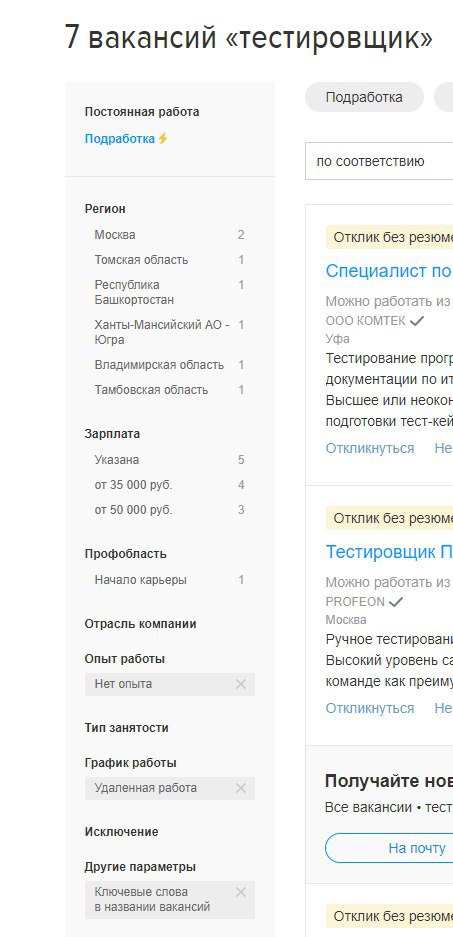Open the ООО КОМТЕК company page

click(x=366, y=321)
